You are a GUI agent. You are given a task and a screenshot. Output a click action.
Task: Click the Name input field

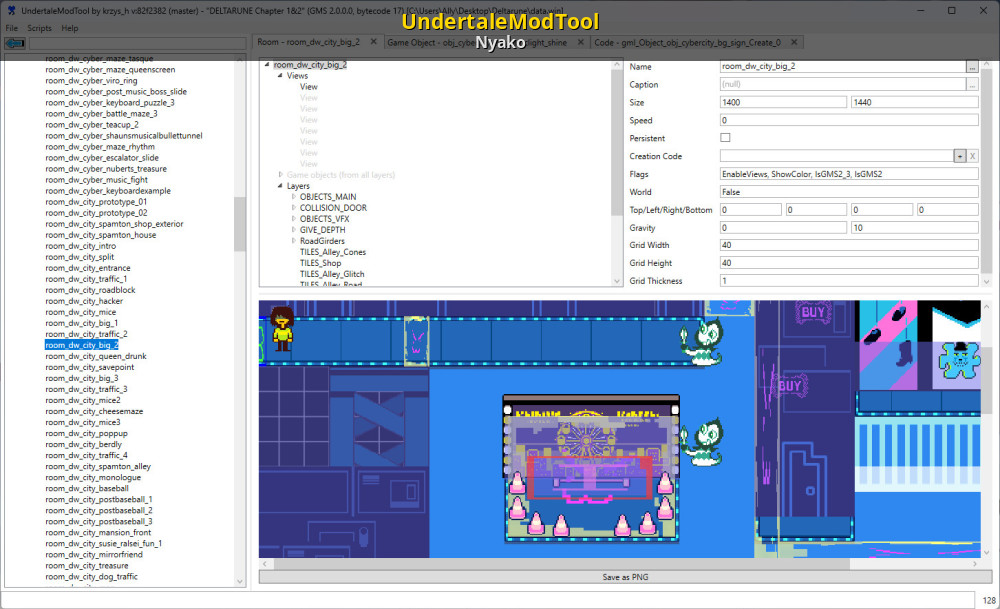click(x=843, y=66)
